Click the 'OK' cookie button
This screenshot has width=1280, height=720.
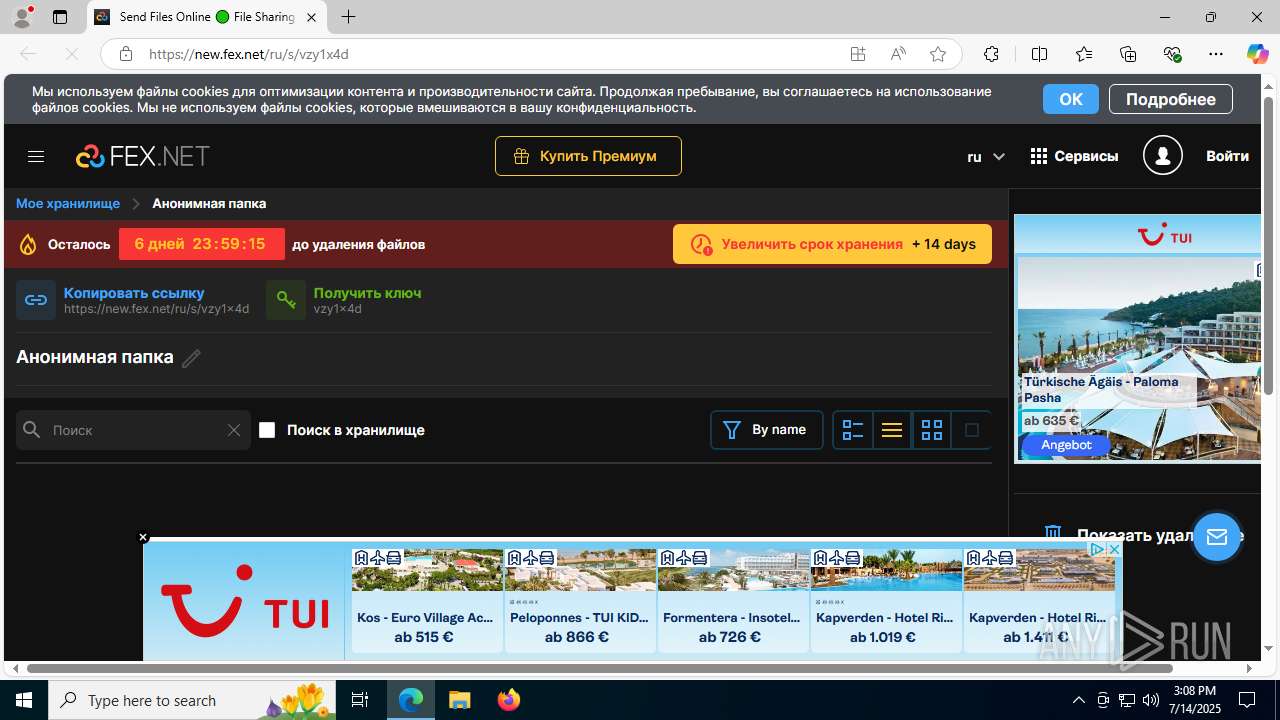(x=1071, y=99)
